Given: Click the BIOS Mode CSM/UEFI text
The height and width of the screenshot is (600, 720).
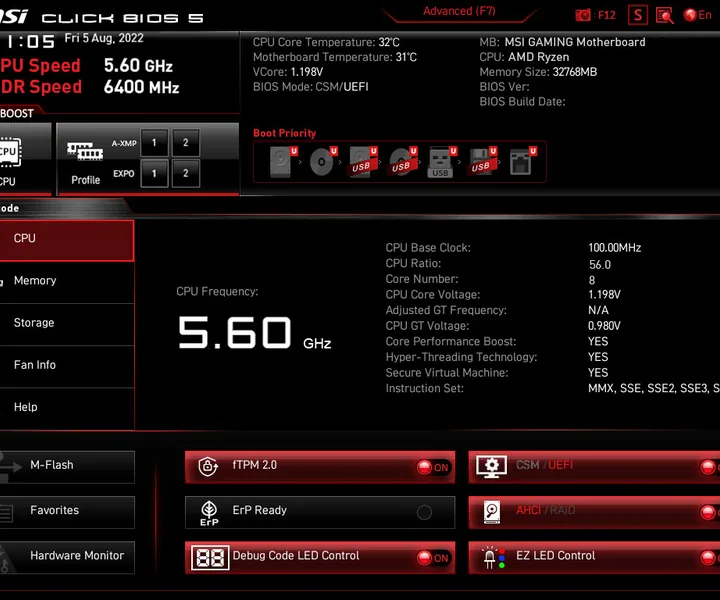Looking at the screenshot, I should [310, 87].
